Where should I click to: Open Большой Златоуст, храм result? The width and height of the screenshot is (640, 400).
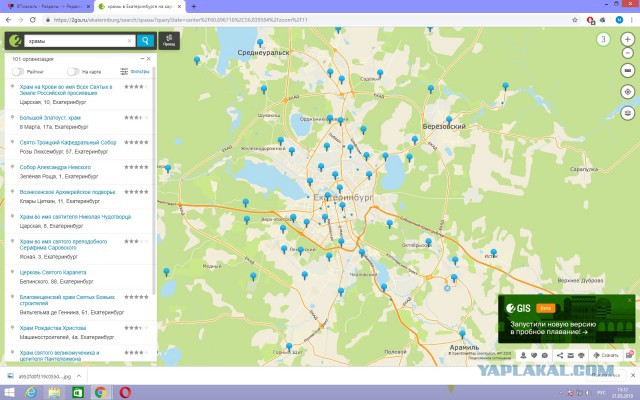(50, 118)
